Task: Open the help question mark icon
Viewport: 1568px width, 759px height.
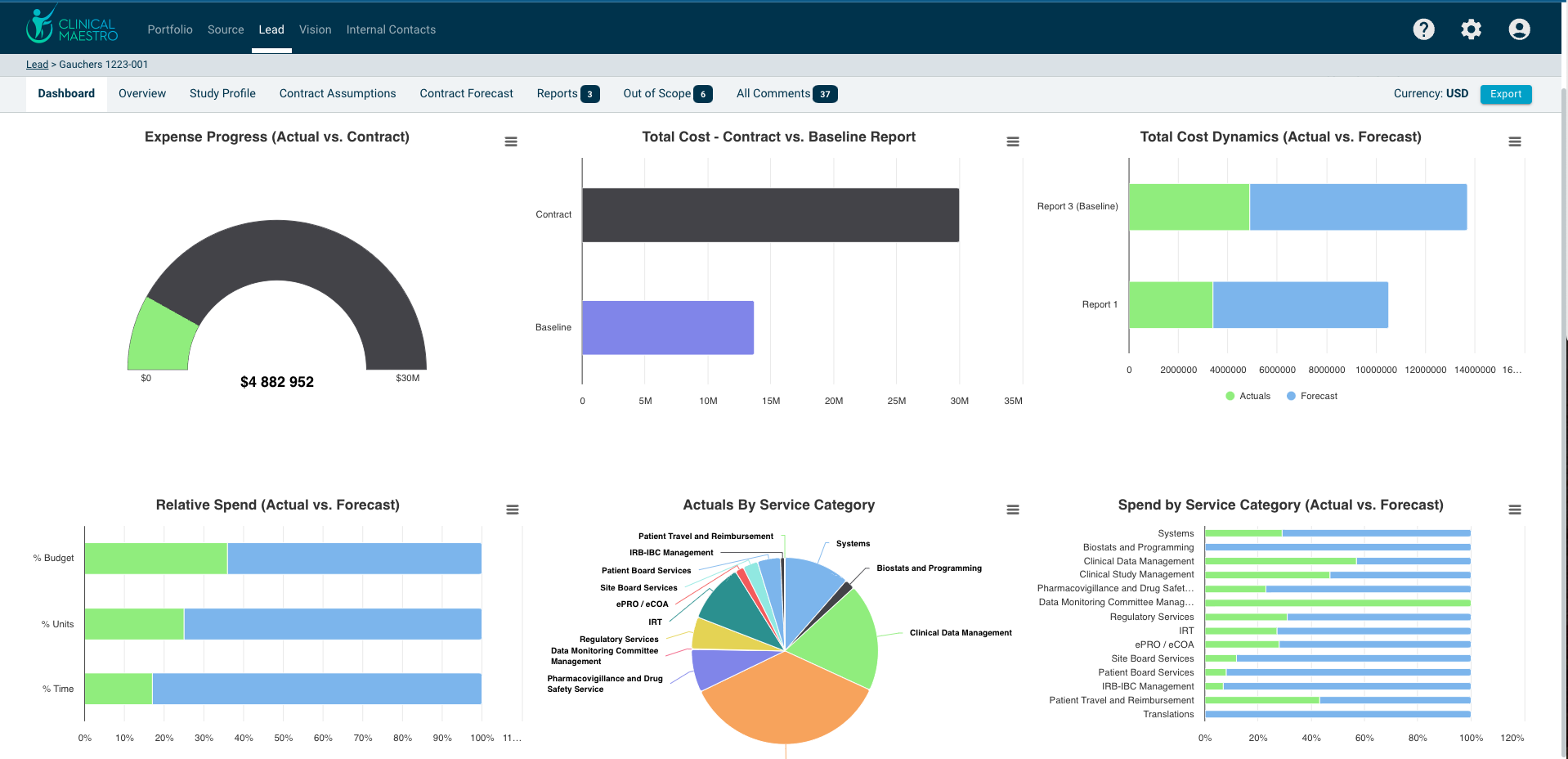Action: pyautogui.click(x=1423, y=29)
